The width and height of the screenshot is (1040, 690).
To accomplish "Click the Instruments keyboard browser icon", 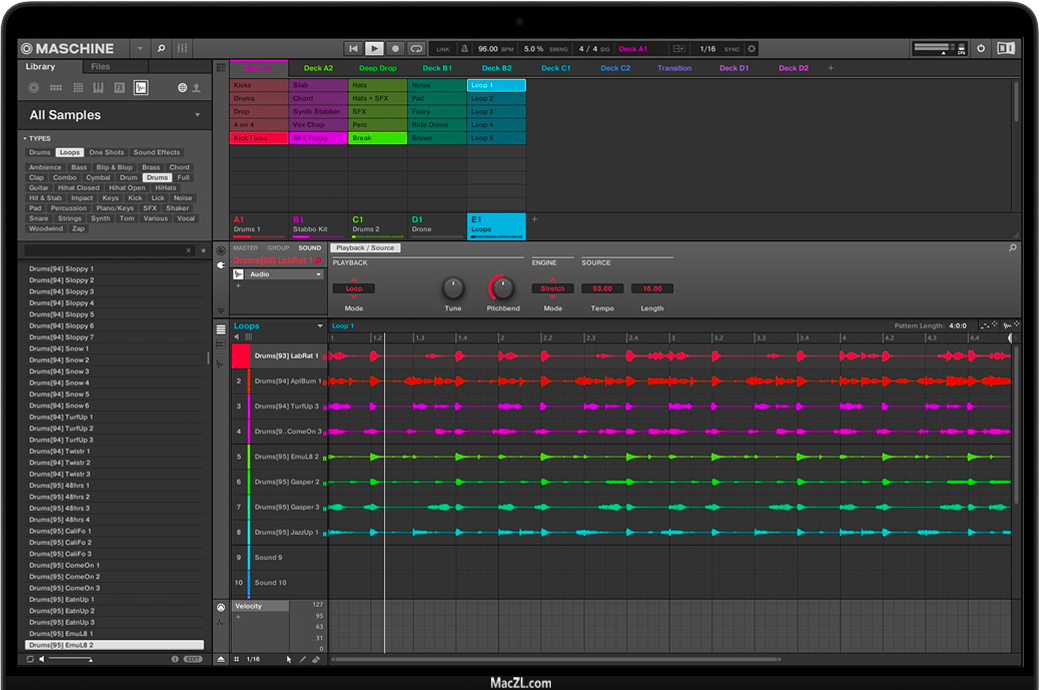I will (98, 88).
